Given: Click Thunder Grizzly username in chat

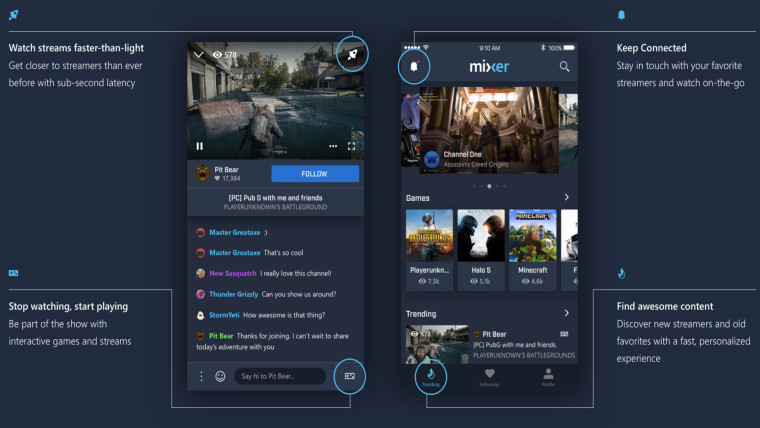Looking at the screenshot, I should [x=234, y=294].
